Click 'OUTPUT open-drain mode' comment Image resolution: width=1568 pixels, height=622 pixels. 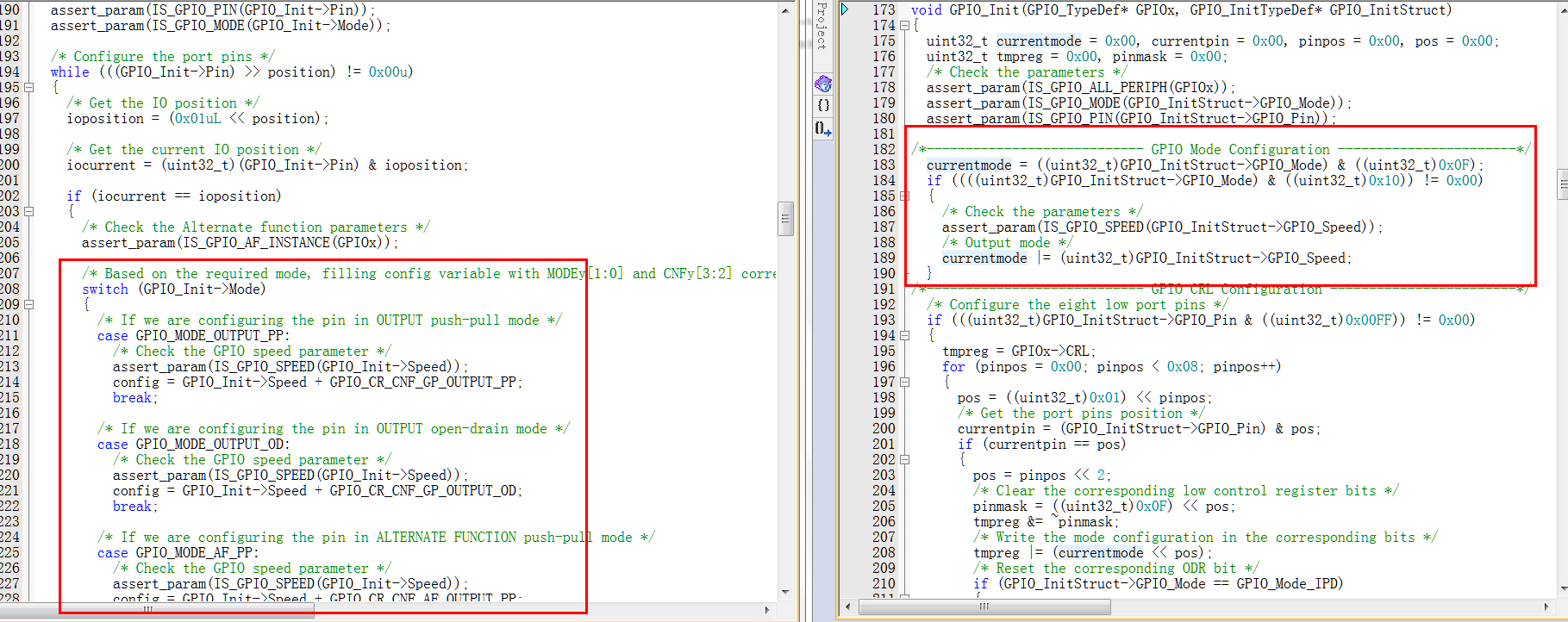pyautogui.click(x=461, y=429)
